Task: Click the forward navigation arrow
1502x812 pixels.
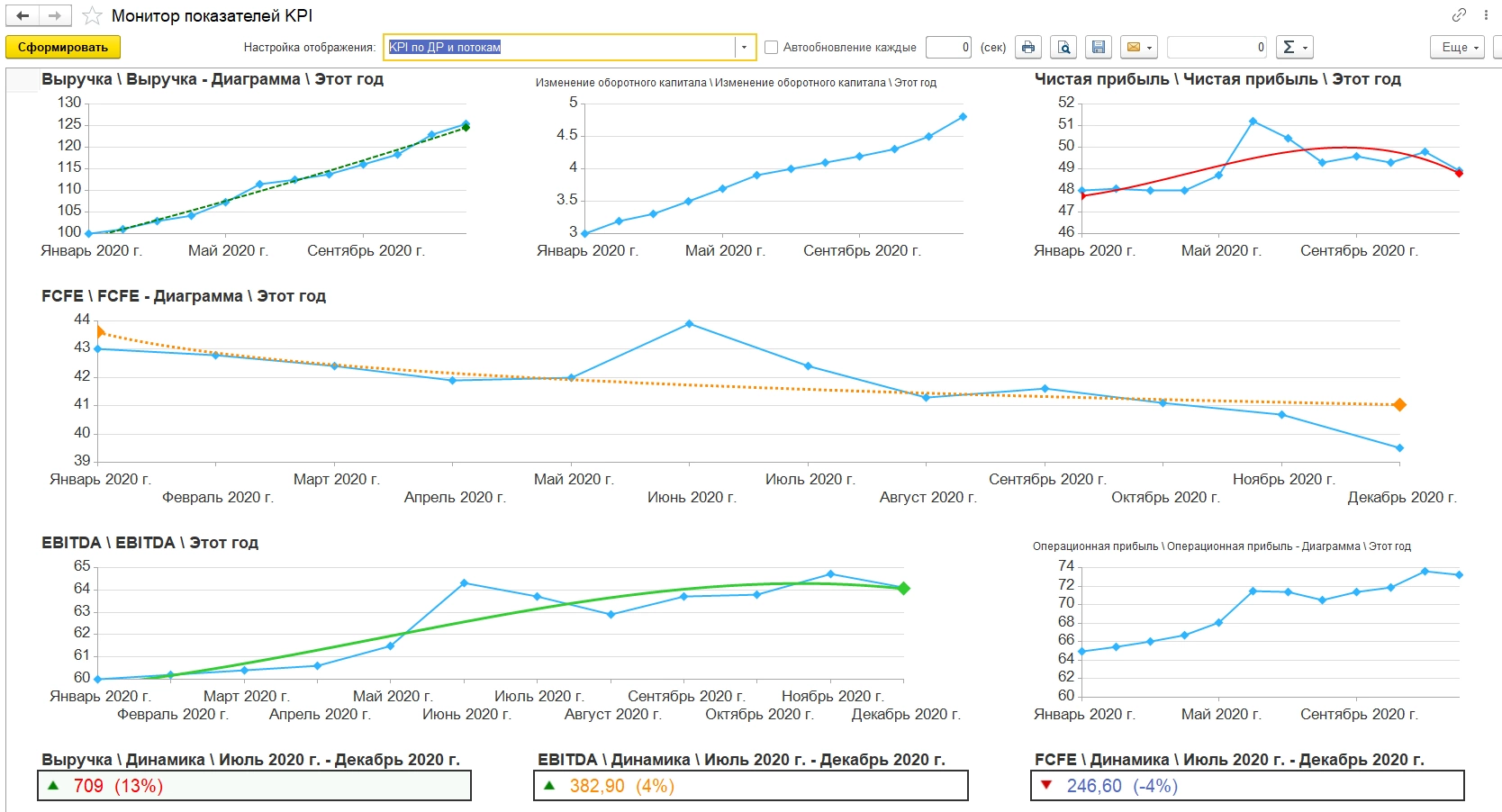Action: pyautogui.click(x=55, y=15)
